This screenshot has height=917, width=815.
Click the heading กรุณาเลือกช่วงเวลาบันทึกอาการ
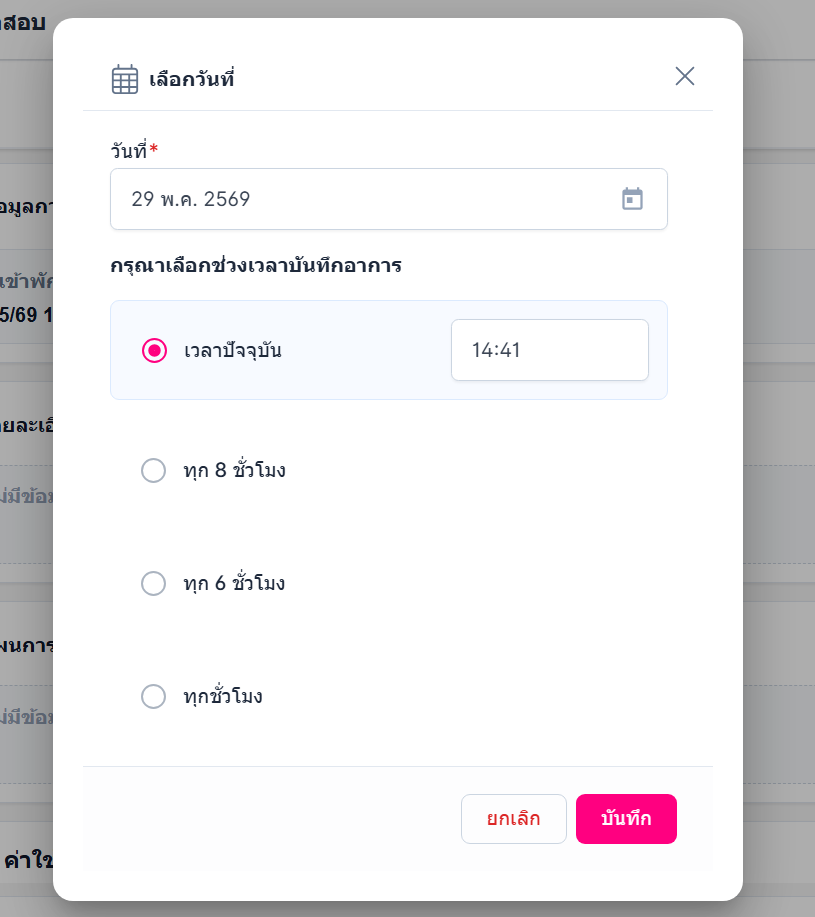pos(256,266)
